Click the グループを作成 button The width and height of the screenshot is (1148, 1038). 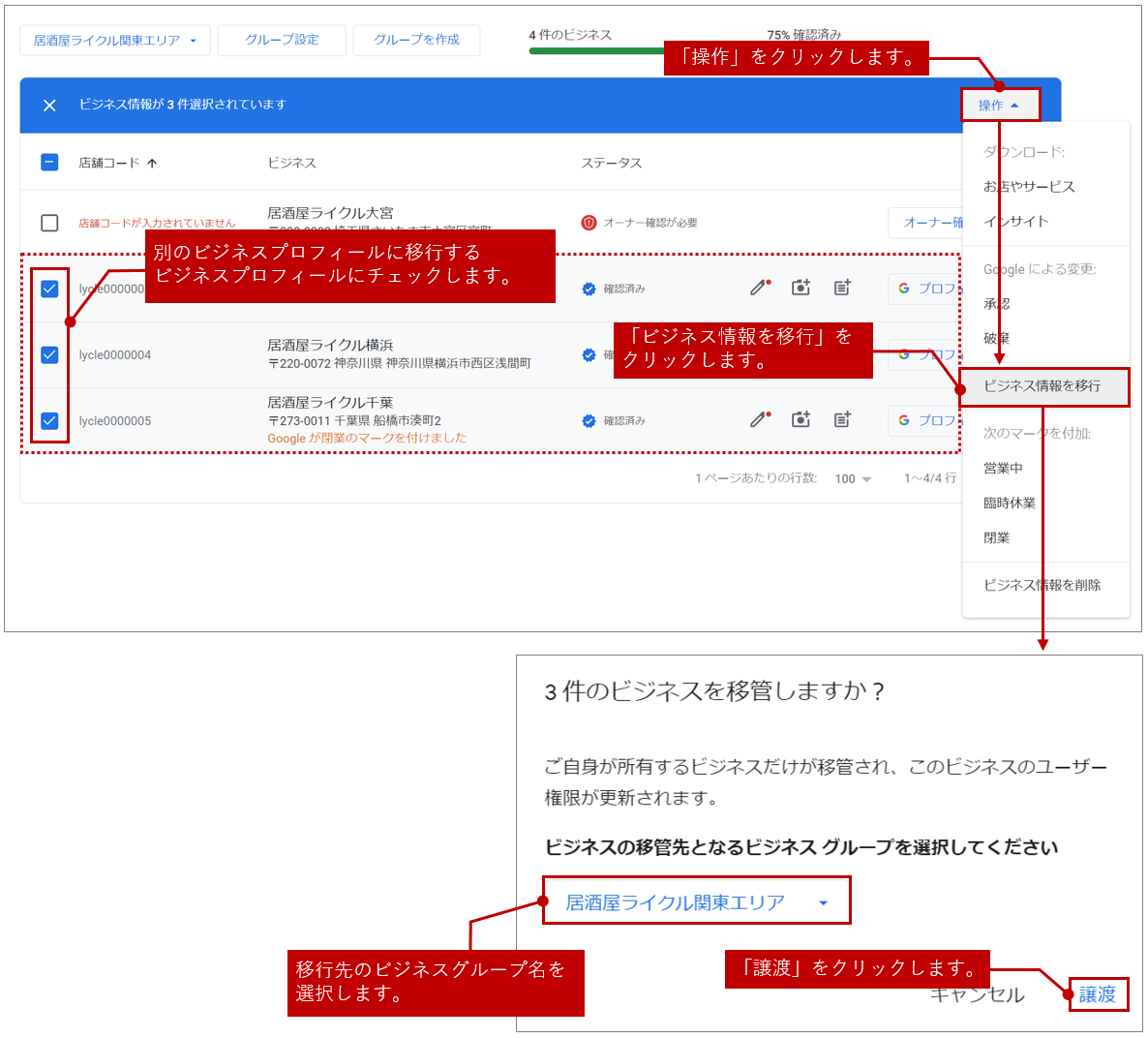tap(416, 40)
